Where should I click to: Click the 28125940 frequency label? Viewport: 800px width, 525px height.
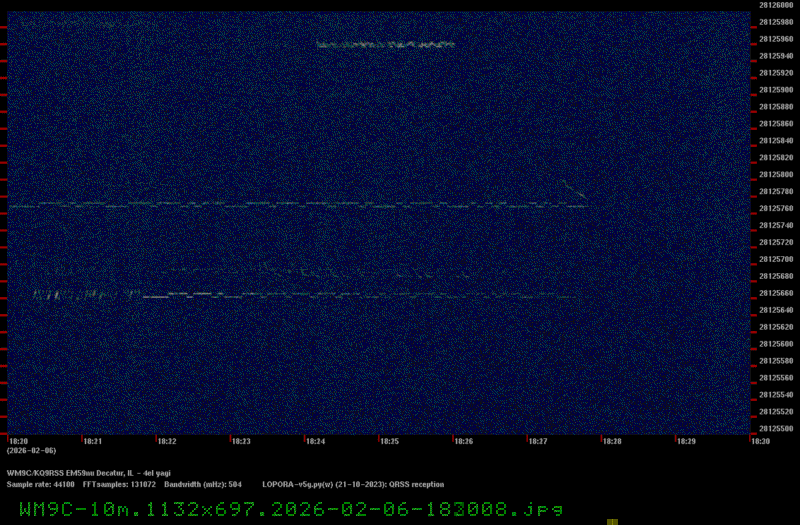[776, 56]
